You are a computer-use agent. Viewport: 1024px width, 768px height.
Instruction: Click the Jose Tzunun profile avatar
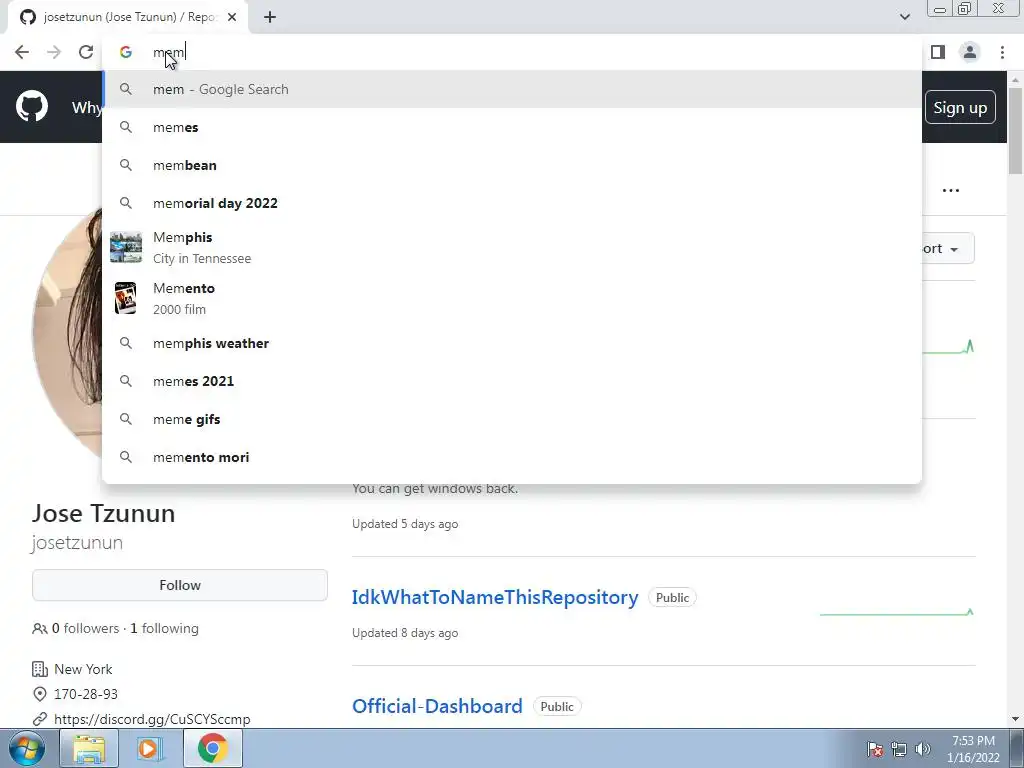(67, 333)
